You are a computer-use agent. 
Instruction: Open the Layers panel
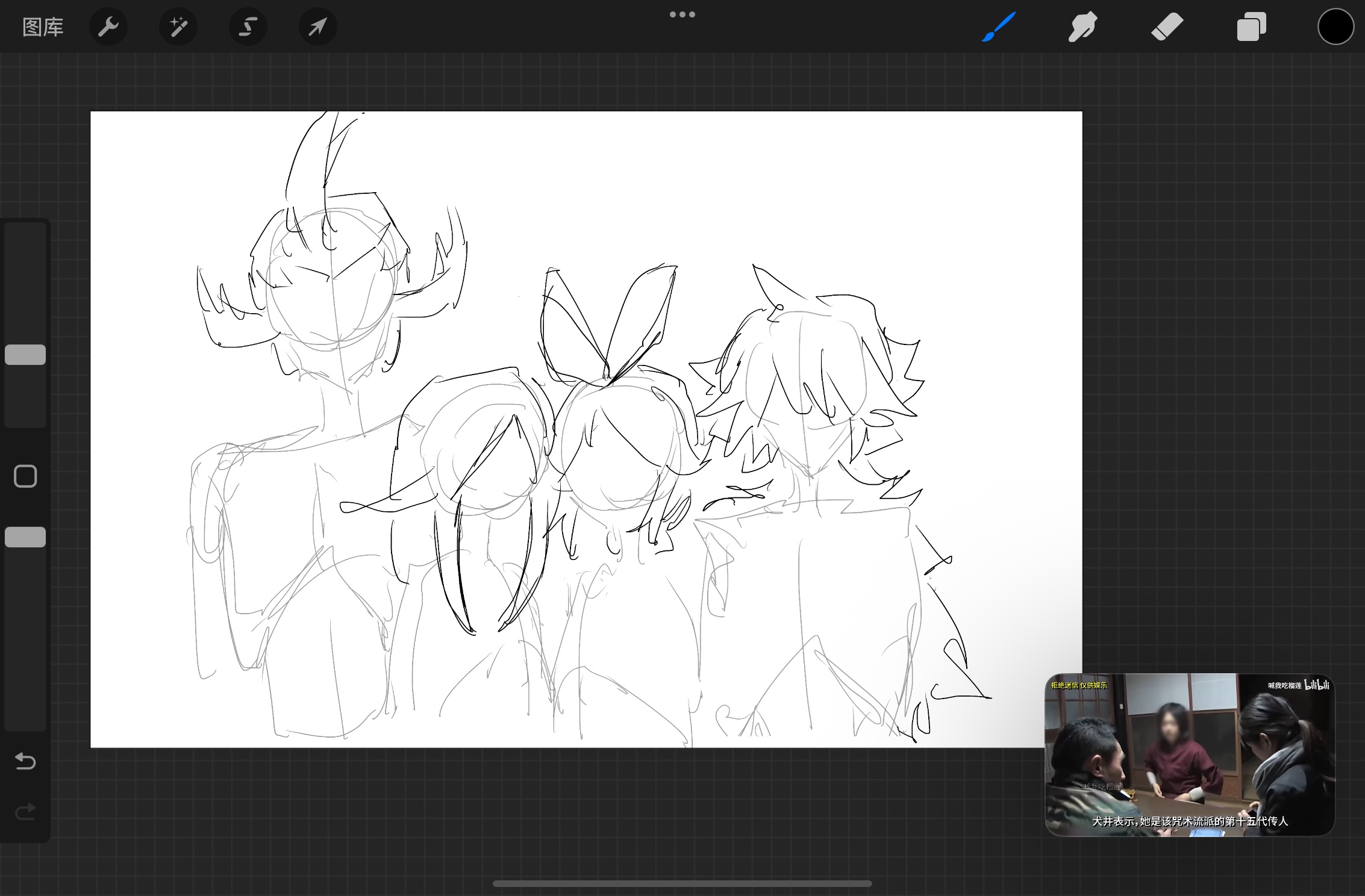tap(1251, 27)
